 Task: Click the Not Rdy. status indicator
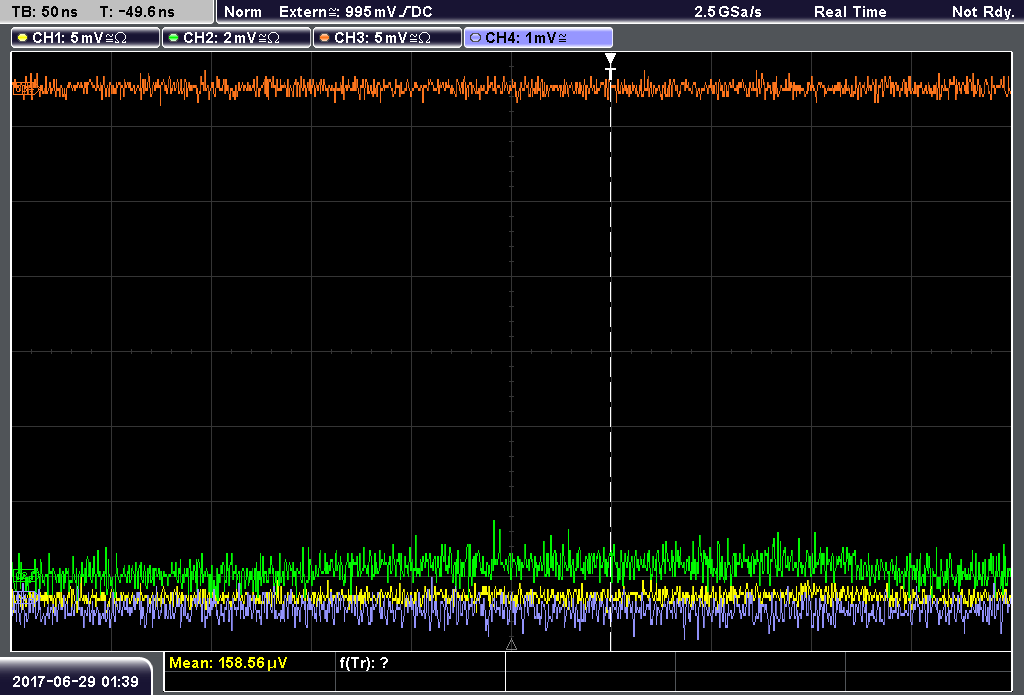click(x=983, y=12)
